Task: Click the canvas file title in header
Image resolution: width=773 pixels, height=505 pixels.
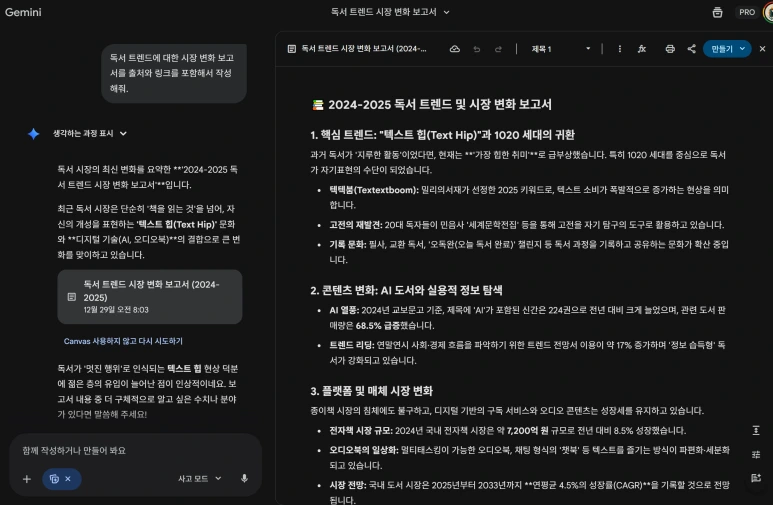Action: [364, 49]
